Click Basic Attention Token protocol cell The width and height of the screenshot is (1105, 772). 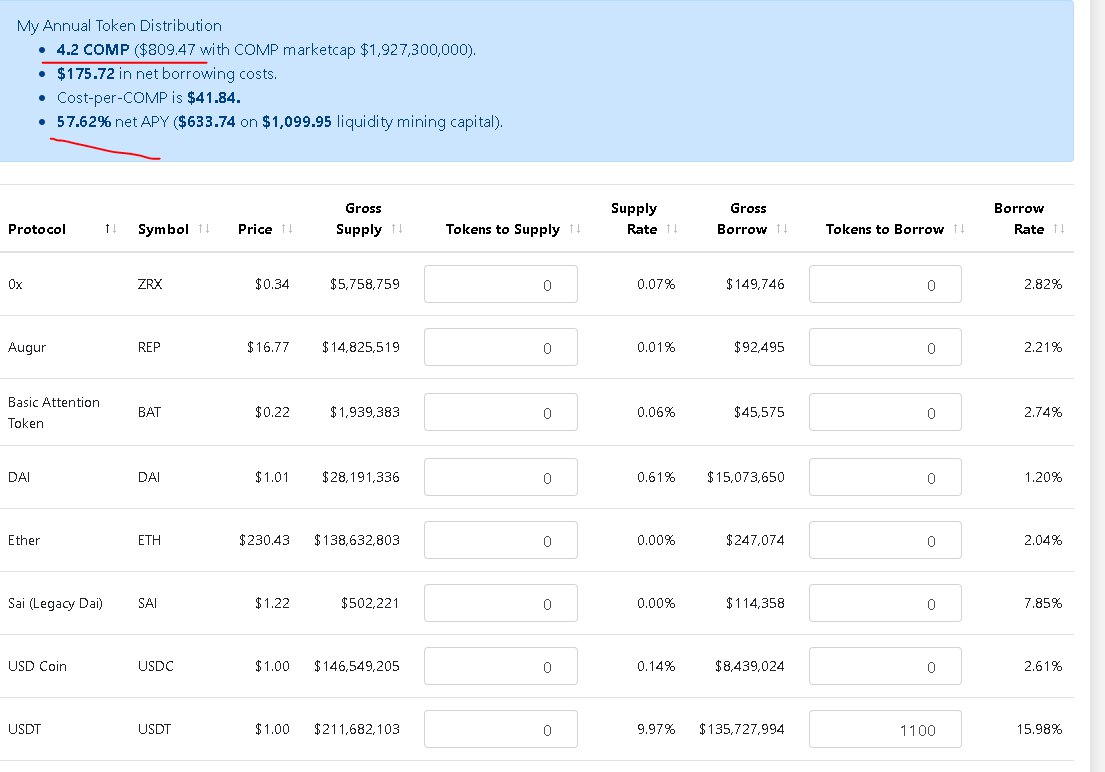coord(54,412)
